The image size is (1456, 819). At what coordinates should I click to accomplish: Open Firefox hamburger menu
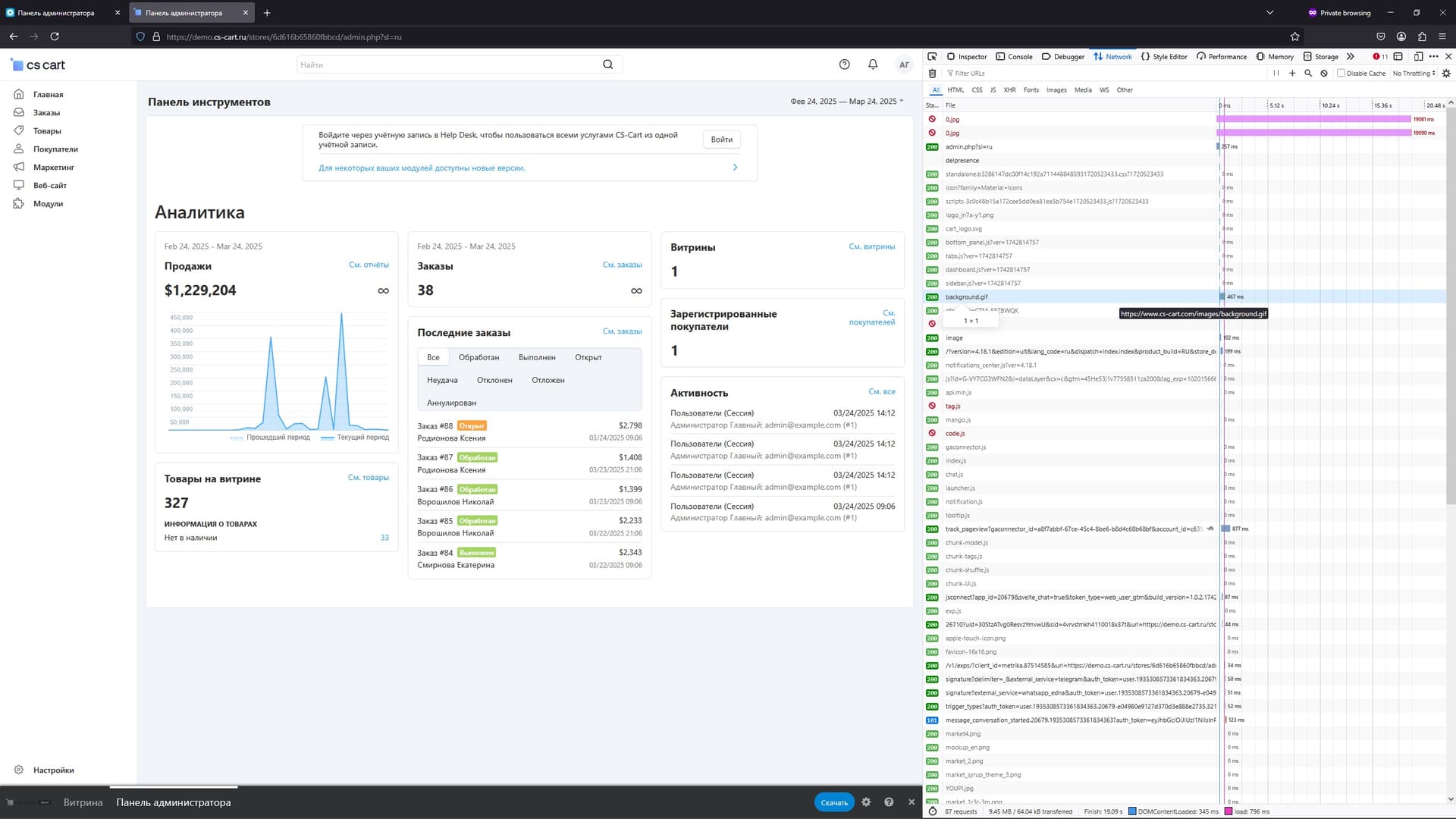(x=1442, y=36)
